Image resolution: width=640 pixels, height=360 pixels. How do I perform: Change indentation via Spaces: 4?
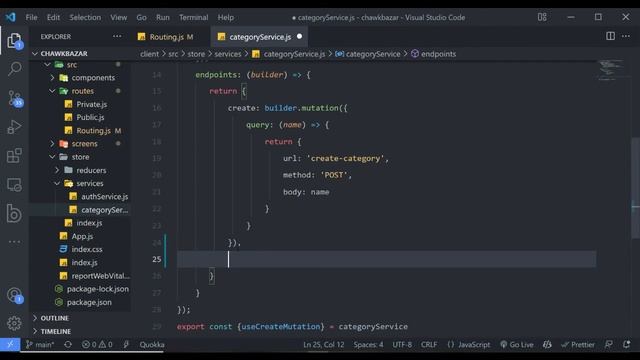tap(368, 344)
